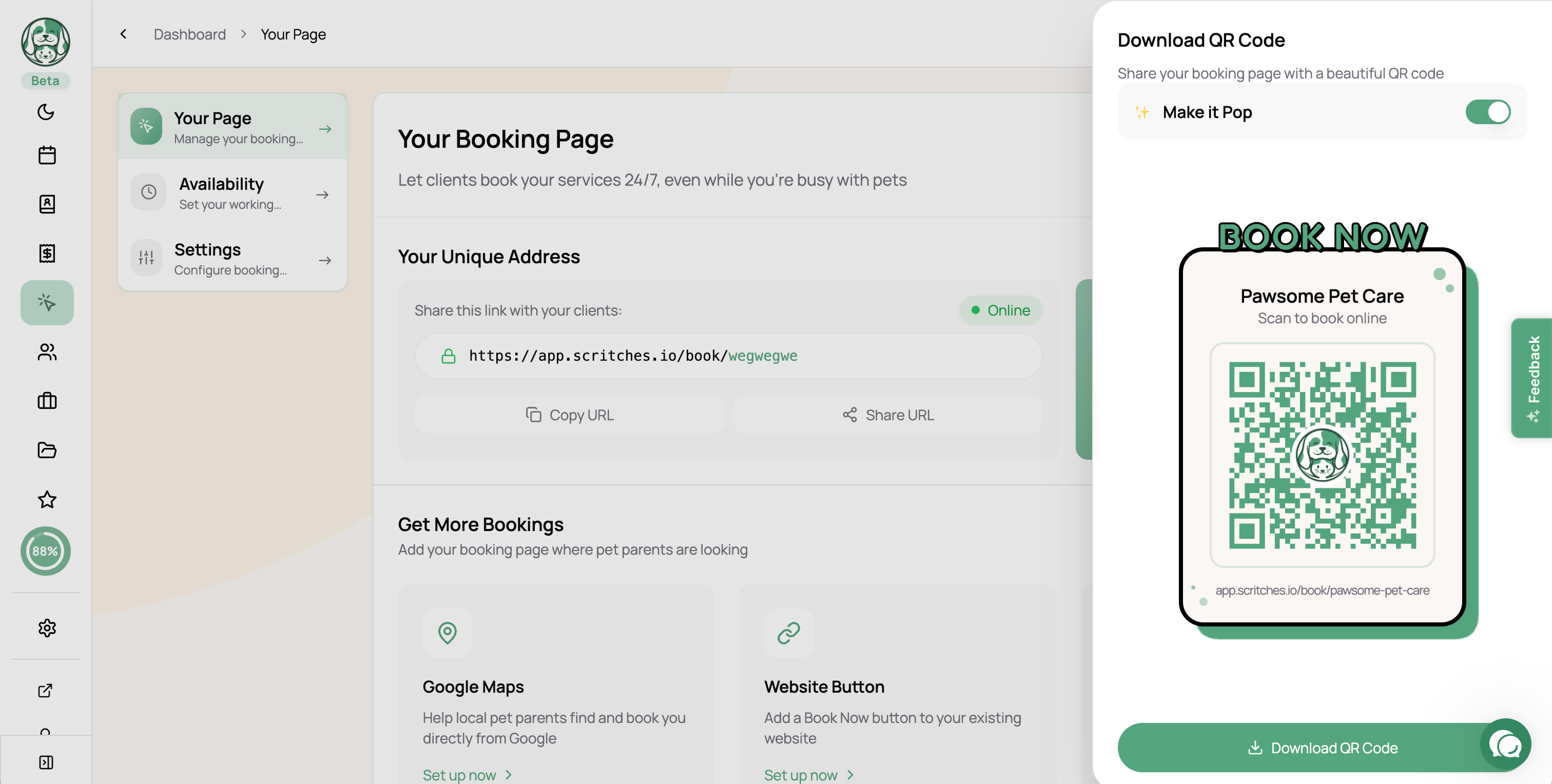Viewport: 1552px width, 784px height.
Task: Click the Pawsome Pet Care card title
Action: click(x=1322, y=296)
